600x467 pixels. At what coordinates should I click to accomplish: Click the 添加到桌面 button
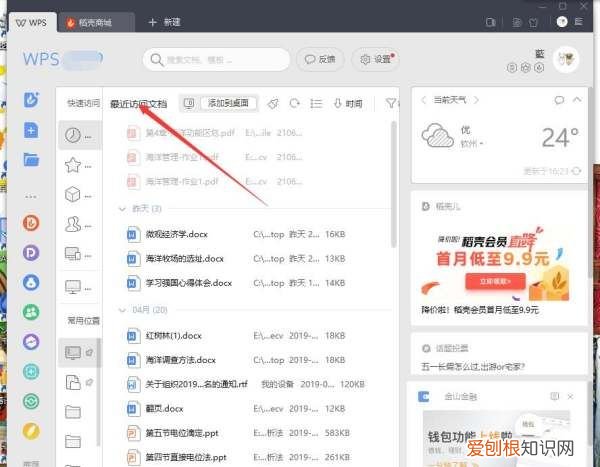[x=228, y=103]
